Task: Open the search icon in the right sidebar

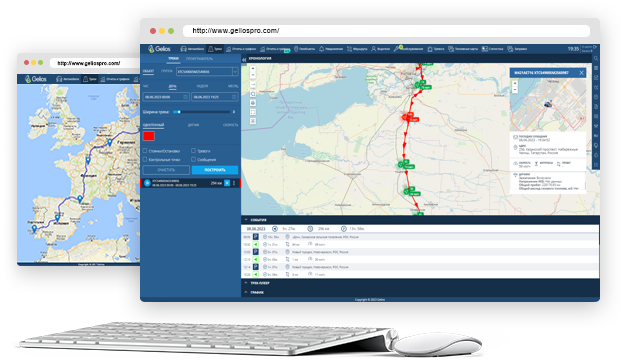Action: pyautogui.click(x=596, y=59)
